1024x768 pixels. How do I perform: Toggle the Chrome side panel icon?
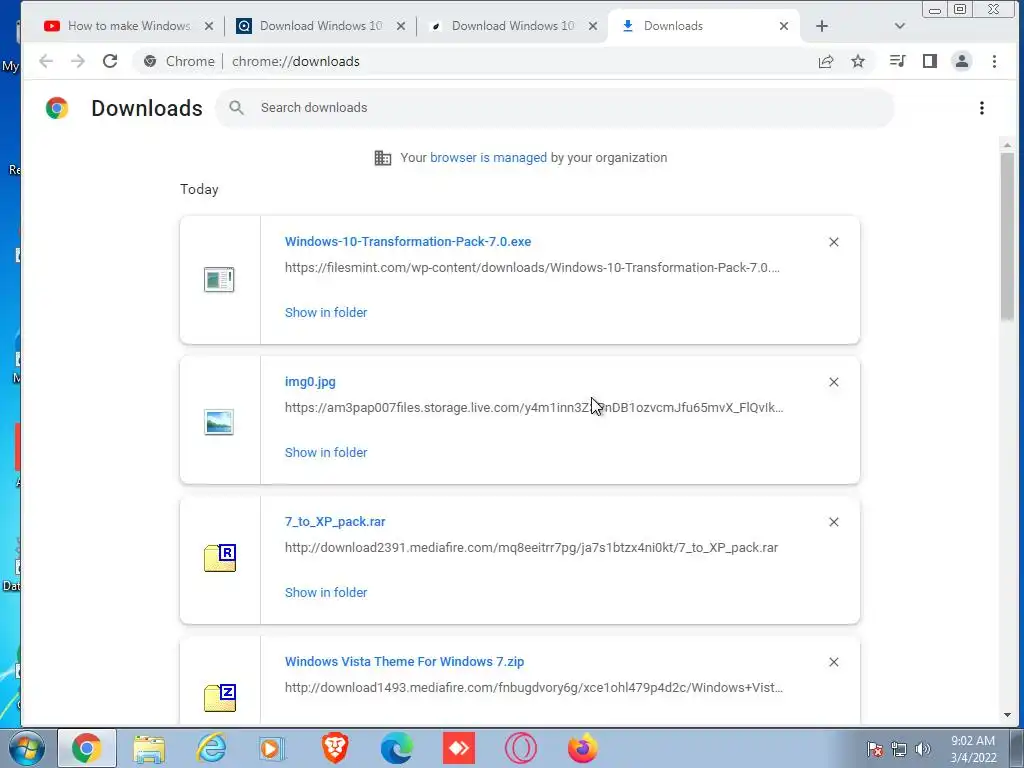930,61
